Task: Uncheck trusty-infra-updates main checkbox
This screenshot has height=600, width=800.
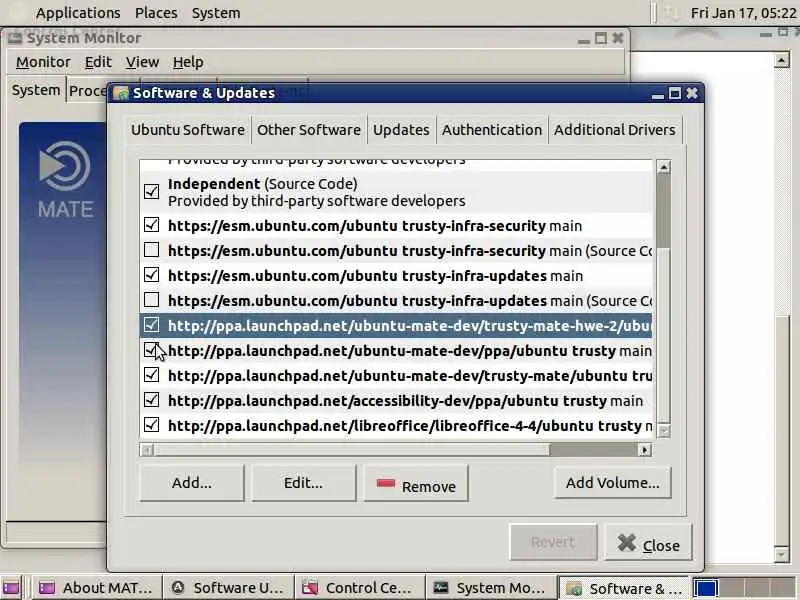Action: click(152, 275)
